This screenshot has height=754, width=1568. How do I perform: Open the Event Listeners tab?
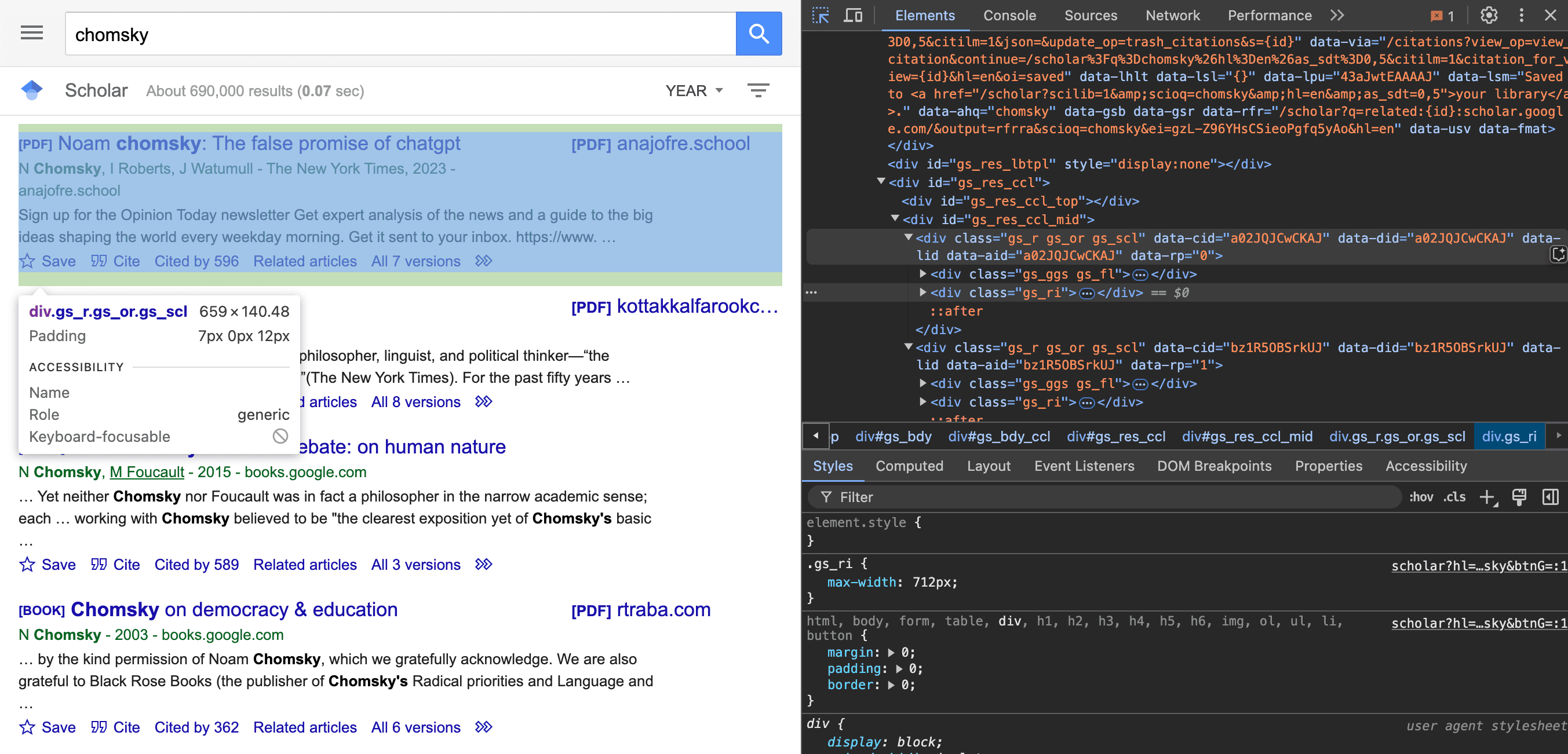[1084, 466]
